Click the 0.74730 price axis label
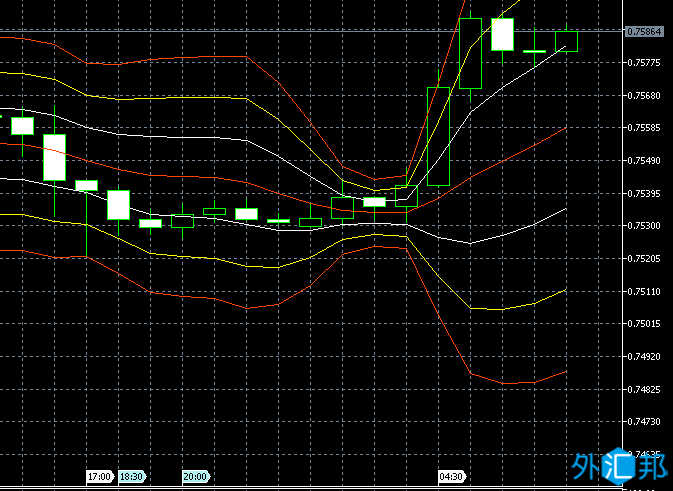The width and height of the screenshot is (673, 491). click(644, 422)
